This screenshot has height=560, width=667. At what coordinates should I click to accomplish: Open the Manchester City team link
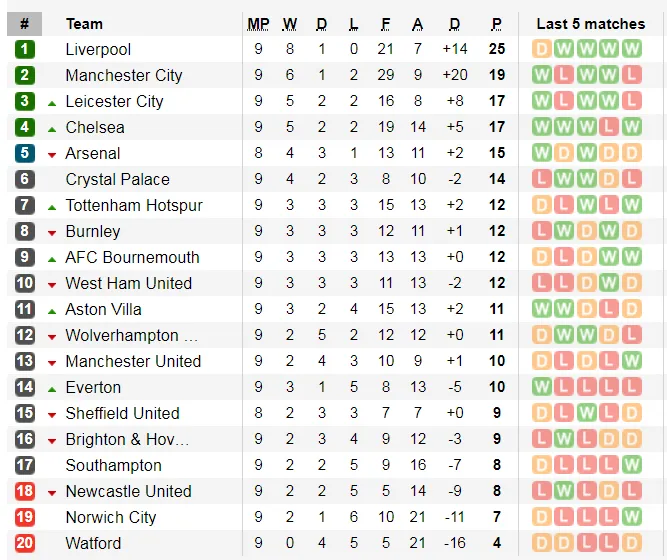123,75
